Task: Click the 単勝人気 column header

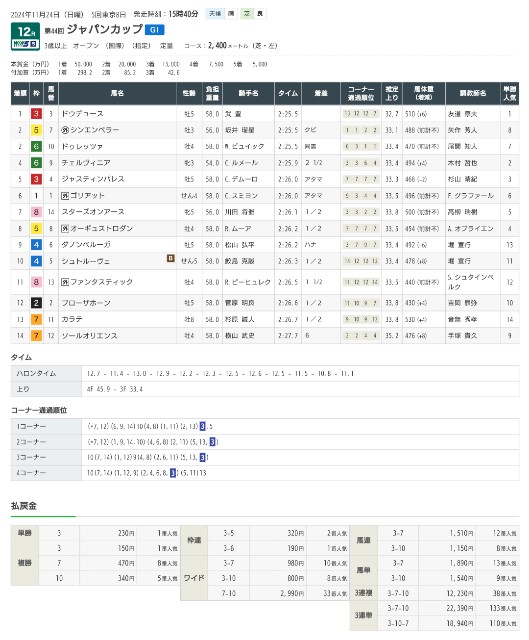Action: tap(510, 93)
